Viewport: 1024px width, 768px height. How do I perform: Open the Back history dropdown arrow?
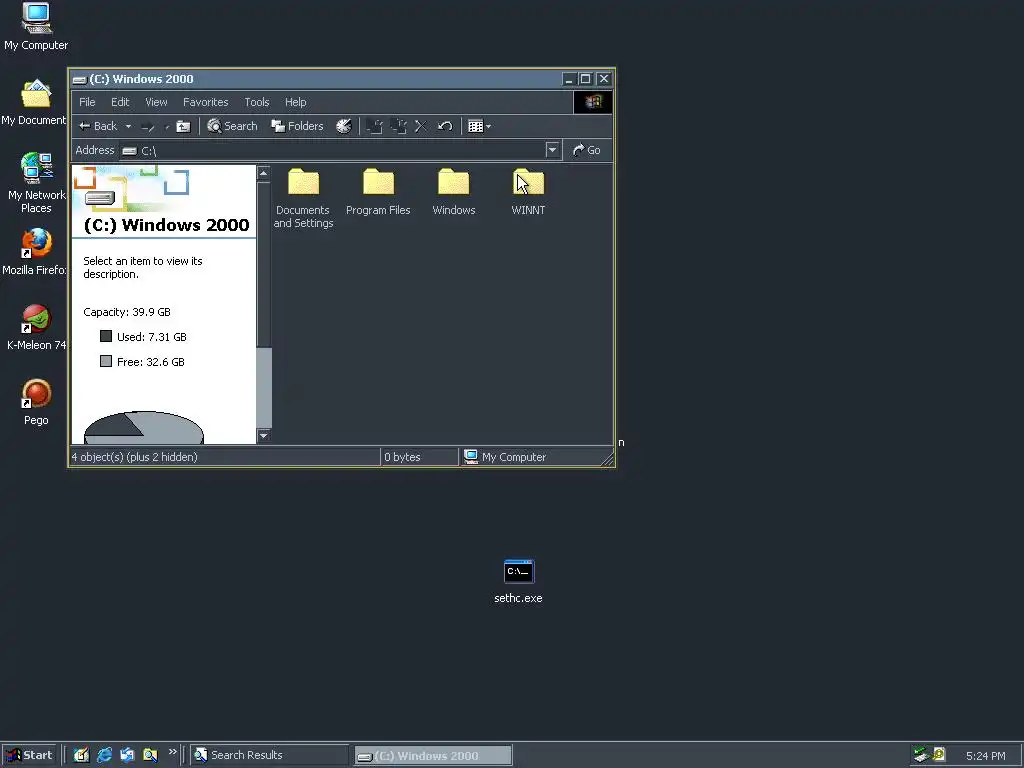tap(128, 126)
